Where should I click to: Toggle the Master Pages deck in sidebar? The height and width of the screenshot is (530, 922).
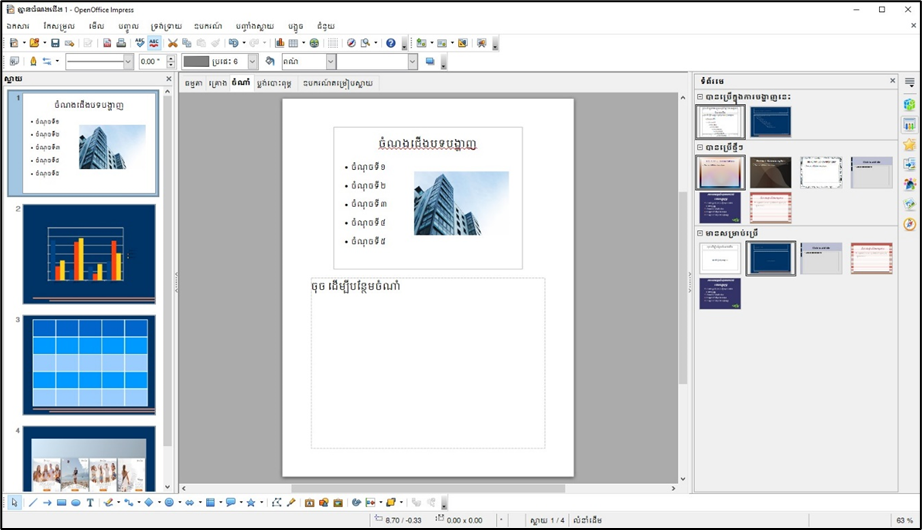[909, 125]
